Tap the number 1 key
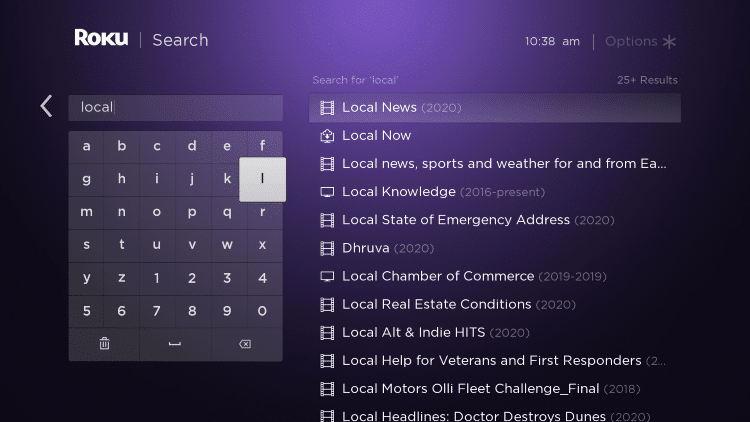750x422 pixels. tap(157, 278)
